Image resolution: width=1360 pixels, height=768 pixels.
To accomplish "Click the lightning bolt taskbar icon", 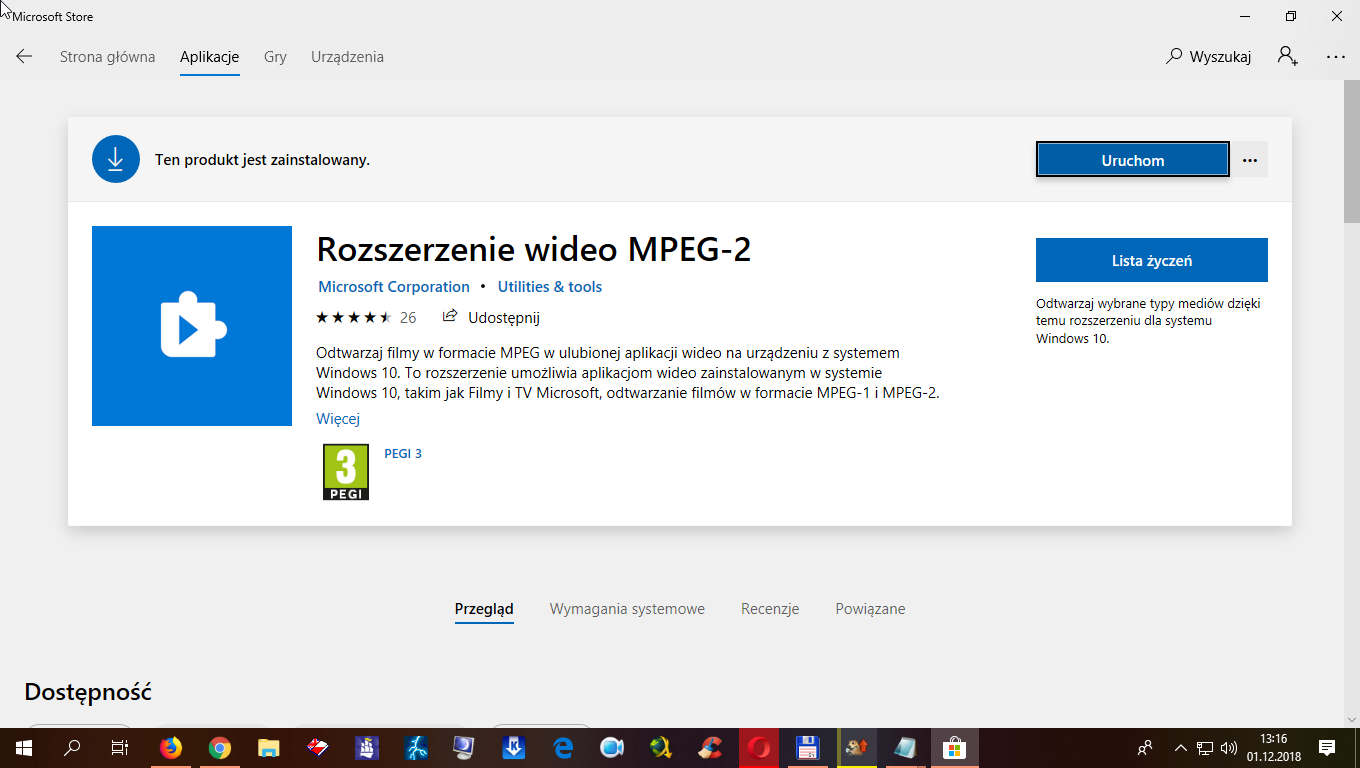I will pyautogui.click(x=416, y=747).
